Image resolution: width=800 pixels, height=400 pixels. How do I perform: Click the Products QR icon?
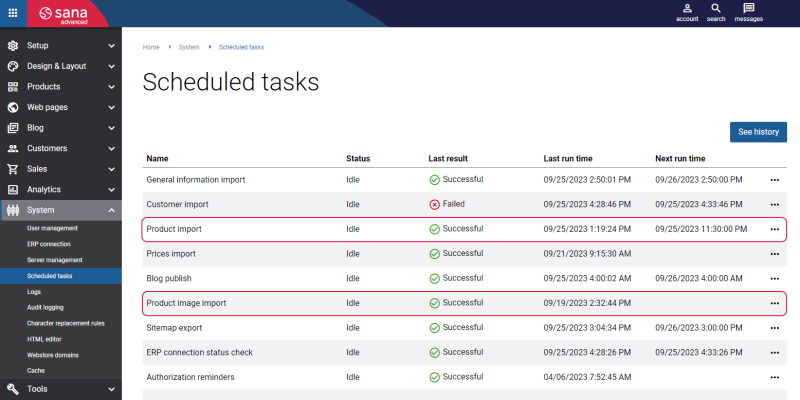(x=13, y=87)
